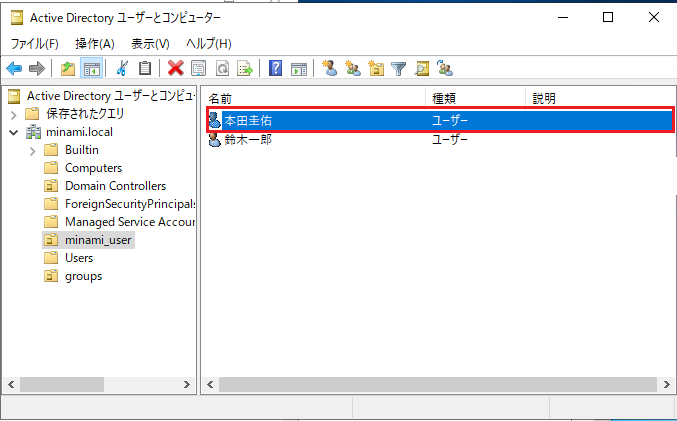Click the 本田圭佑 user icon

tap(215, 120)
